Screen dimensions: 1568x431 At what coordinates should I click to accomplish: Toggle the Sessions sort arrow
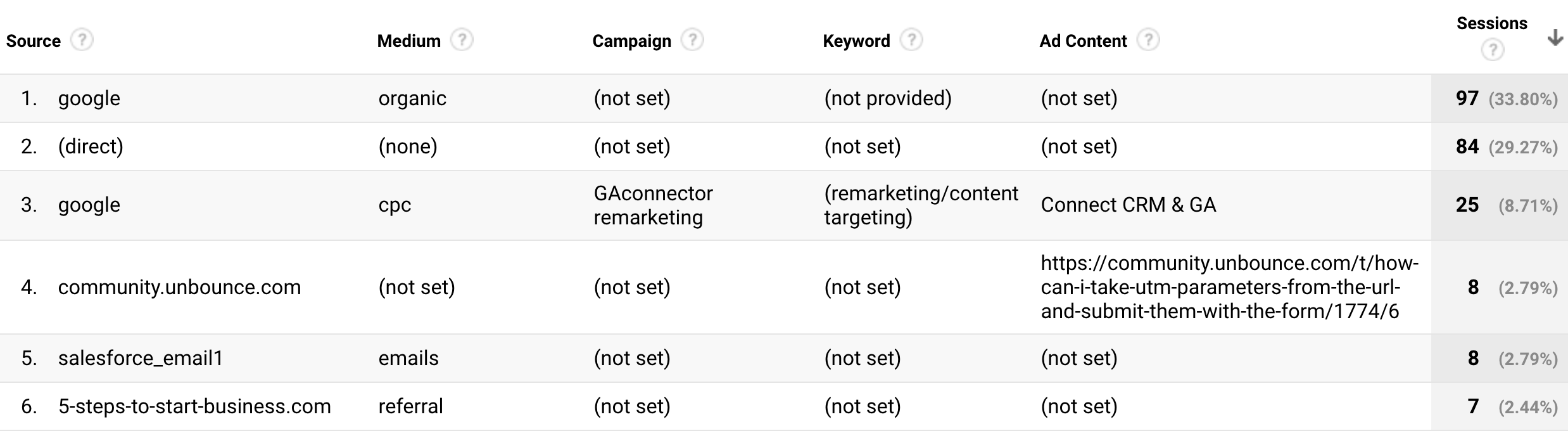(x=1555, y=38)
